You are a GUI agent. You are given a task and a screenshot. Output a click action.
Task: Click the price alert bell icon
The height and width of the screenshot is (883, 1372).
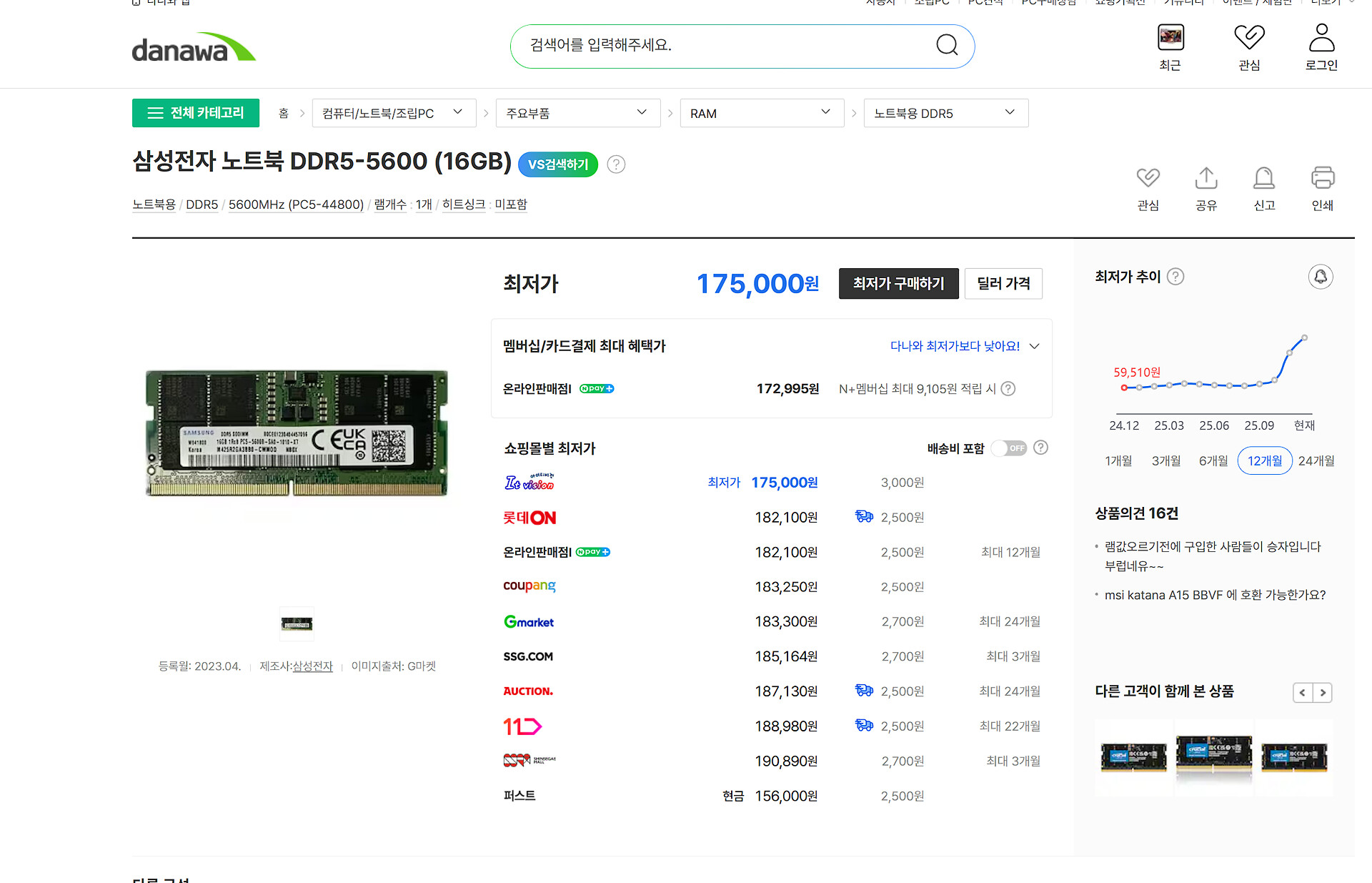pyautogui.click(x=1320, y=277)
